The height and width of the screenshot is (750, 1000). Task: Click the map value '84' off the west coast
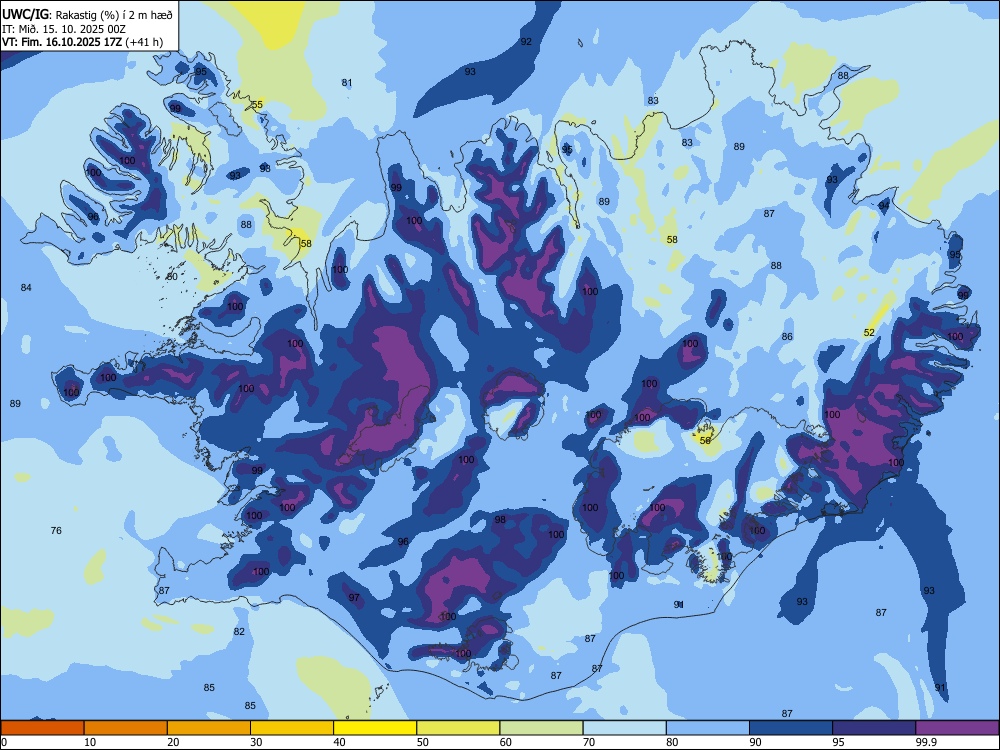coord(26,288)
